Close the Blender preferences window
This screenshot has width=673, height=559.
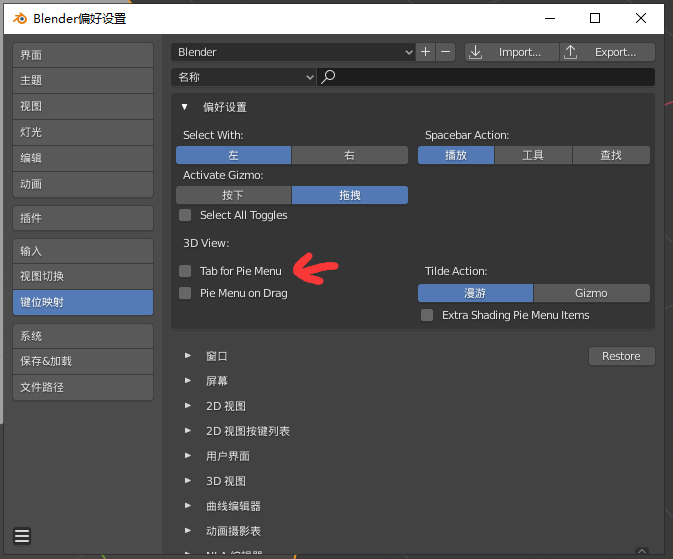(x=641, y=18)
